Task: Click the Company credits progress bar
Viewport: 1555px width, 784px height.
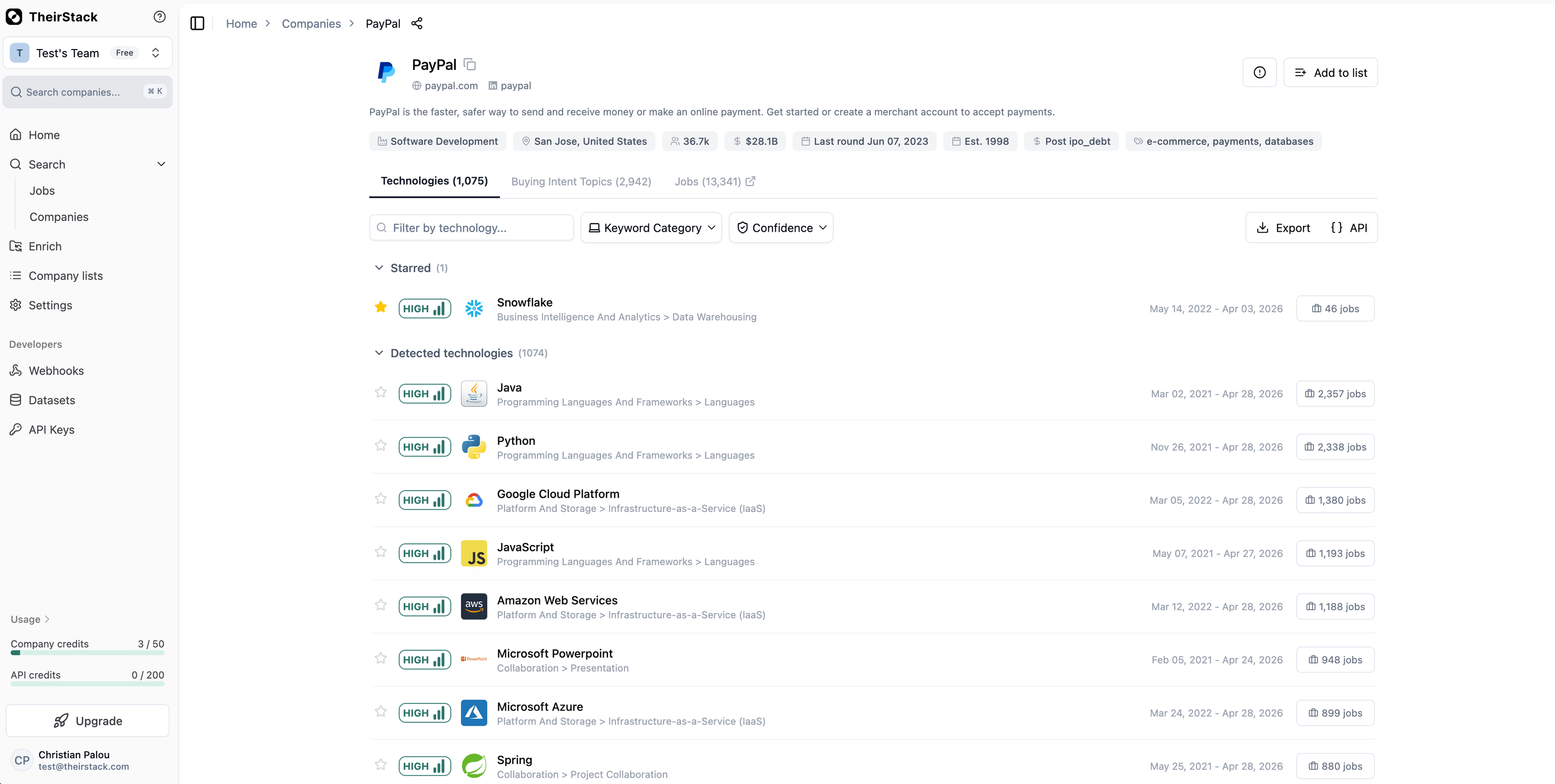Action: pyautogui.click(x=87, y=652)
